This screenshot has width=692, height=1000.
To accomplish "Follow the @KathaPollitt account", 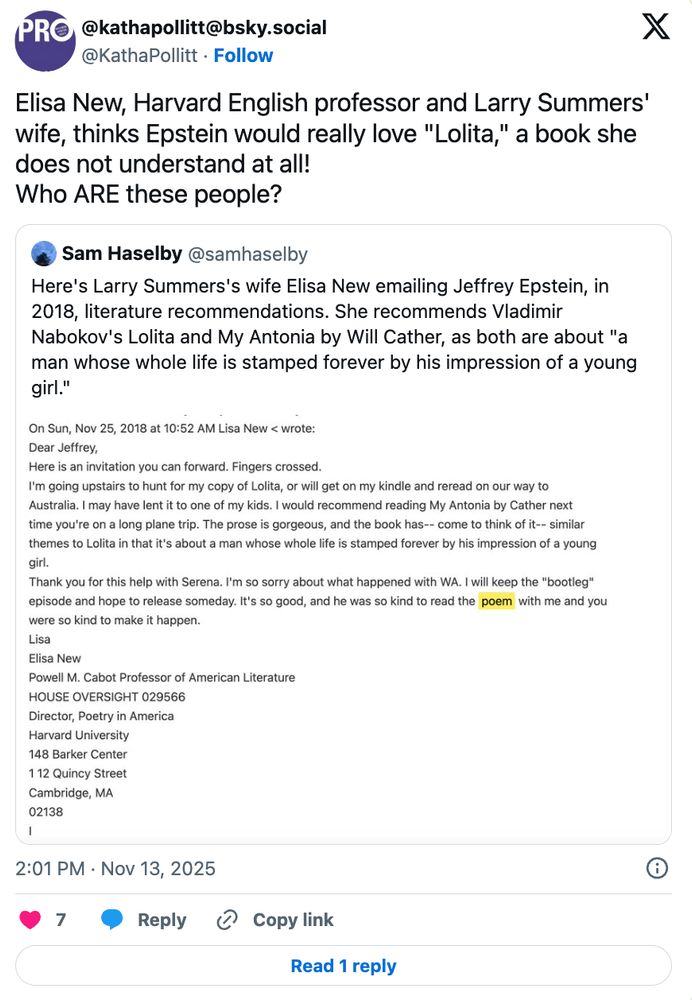I will tap(243, 56).
